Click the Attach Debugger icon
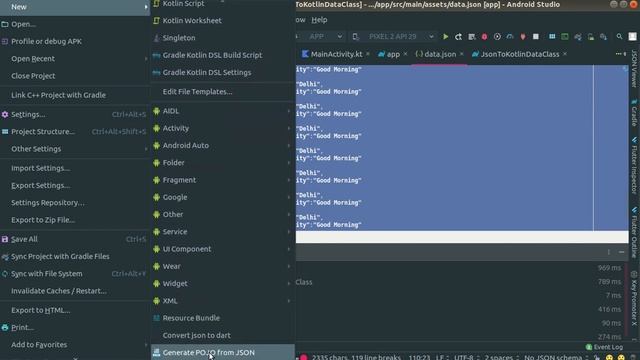Viewport: 640px width, 360px height. (x=523, y=37)
